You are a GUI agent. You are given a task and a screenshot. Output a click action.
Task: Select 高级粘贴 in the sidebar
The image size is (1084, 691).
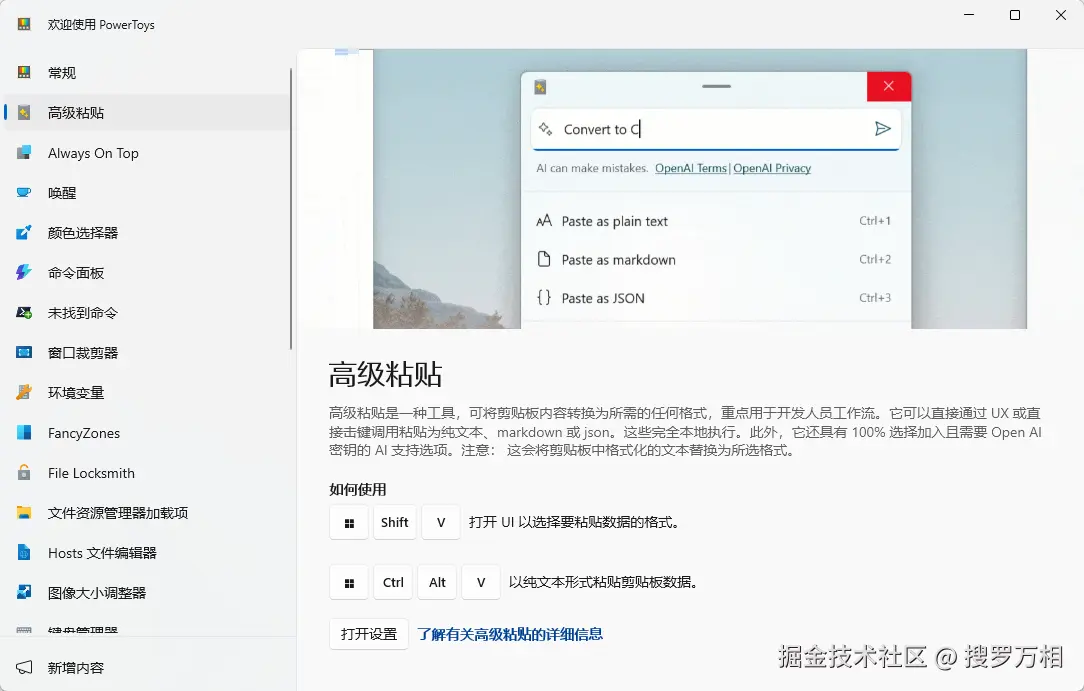click(x=147, y=113)
